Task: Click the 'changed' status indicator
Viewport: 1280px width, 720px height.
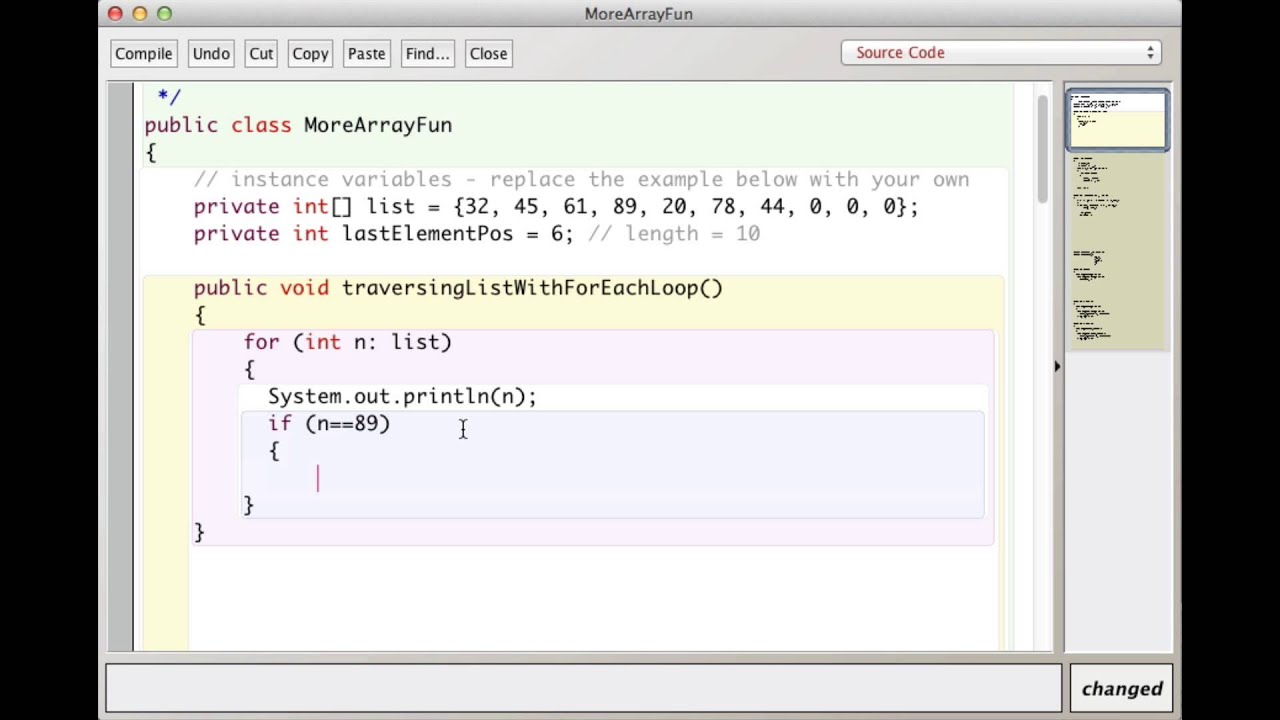Action: 1122,689
